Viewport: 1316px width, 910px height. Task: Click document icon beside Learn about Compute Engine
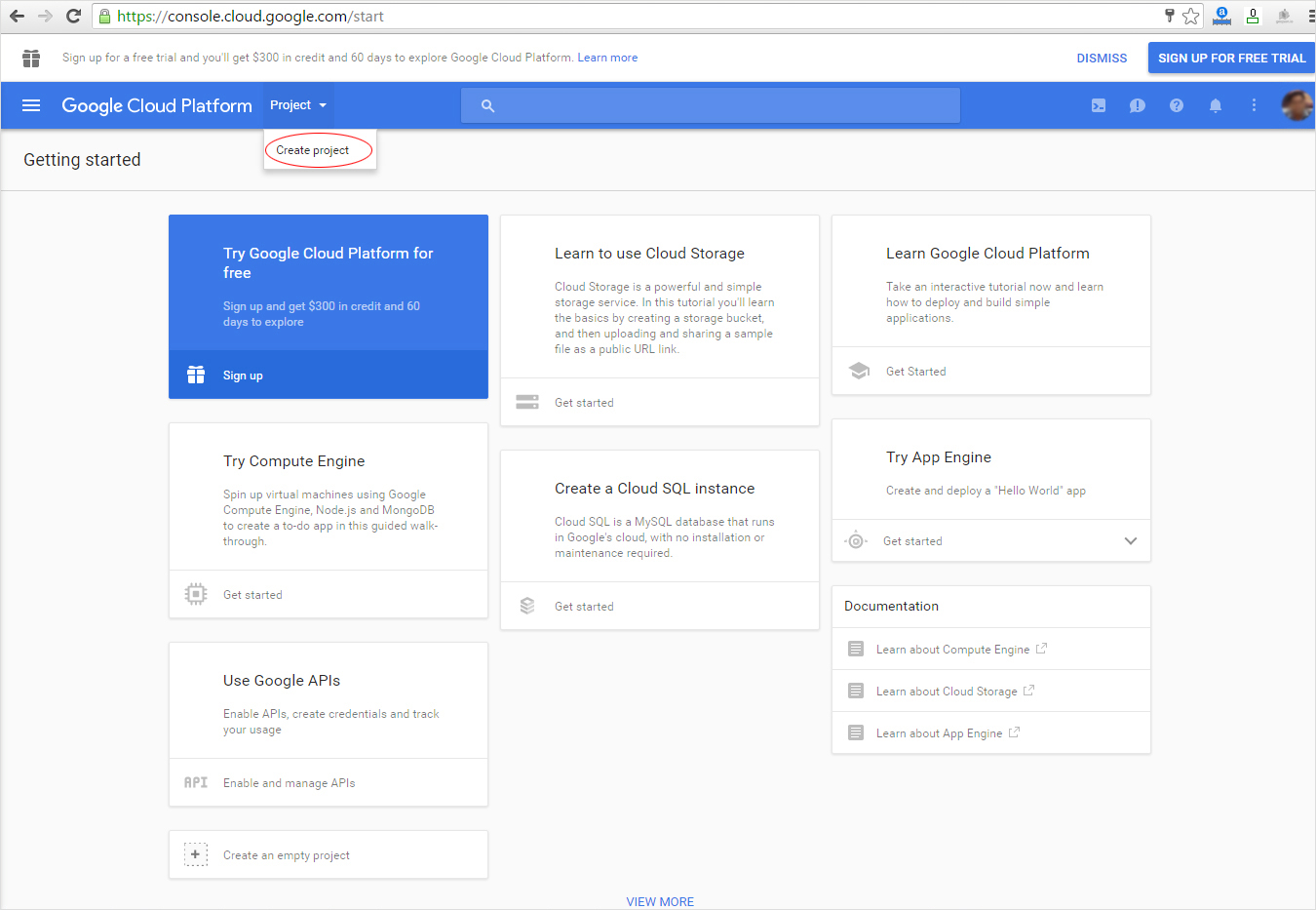coord(856,649)
